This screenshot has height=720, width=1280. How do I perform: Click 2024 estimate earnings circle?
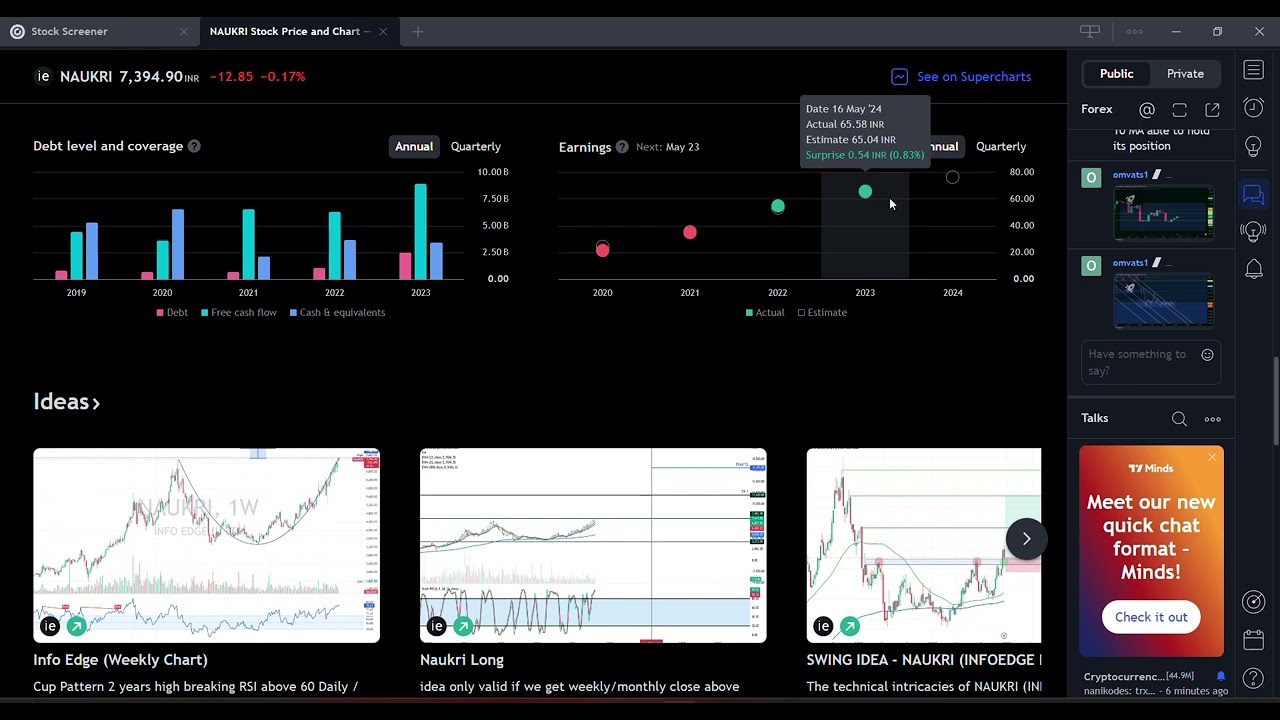[x=952, y=177]
